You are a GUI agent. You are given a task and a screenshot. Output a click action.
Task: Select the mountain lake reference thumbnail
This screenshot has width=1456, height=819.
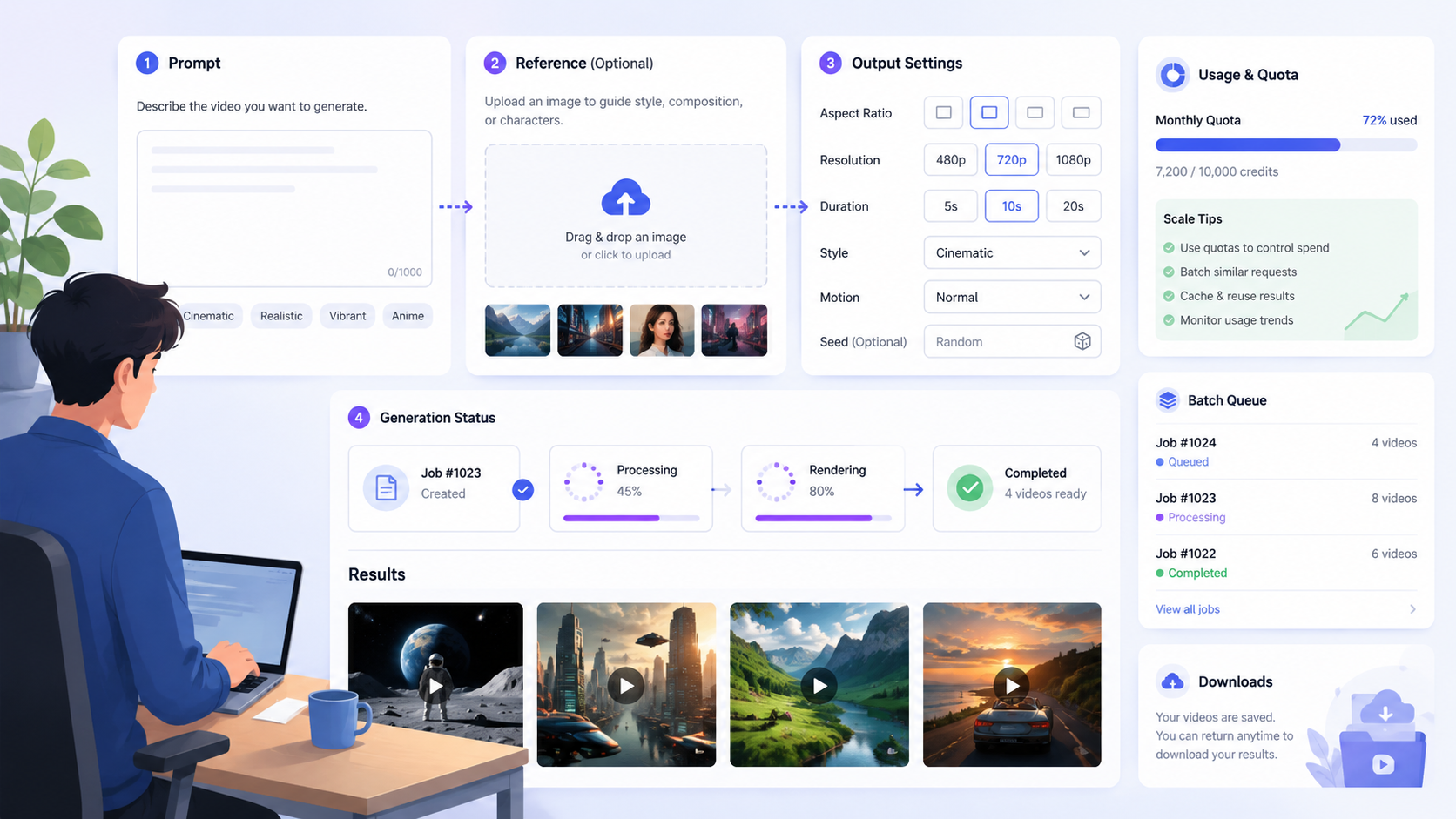coord(517,330)
